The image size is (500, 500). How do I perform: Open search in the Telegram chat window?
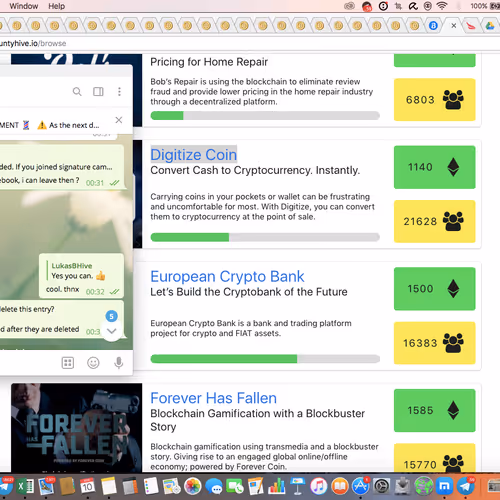[x=77, y=91]
